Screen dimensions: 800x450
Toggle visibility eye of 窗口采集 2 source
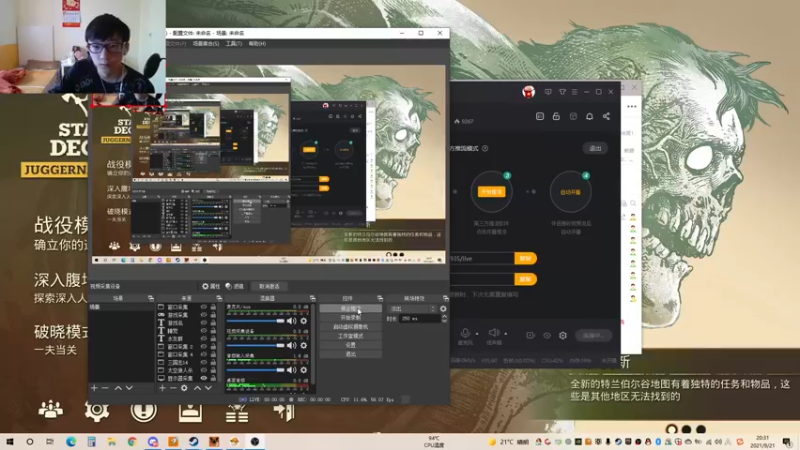[204, 346]
